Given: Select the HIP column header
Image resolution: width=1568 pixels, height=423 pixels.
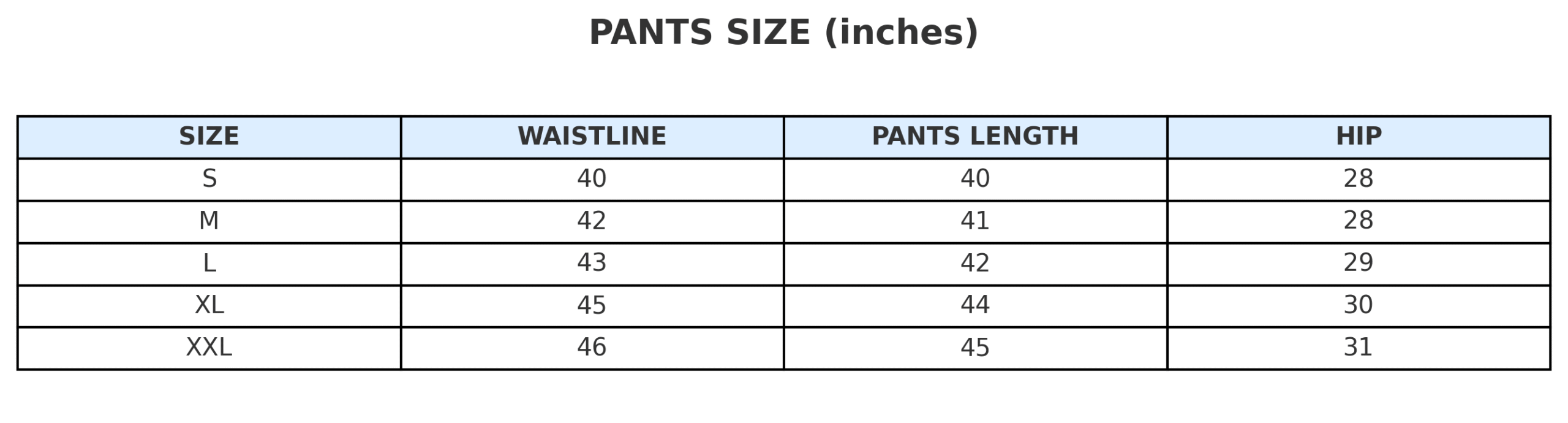Looking at the screenshot, I should click(1359, 136).
